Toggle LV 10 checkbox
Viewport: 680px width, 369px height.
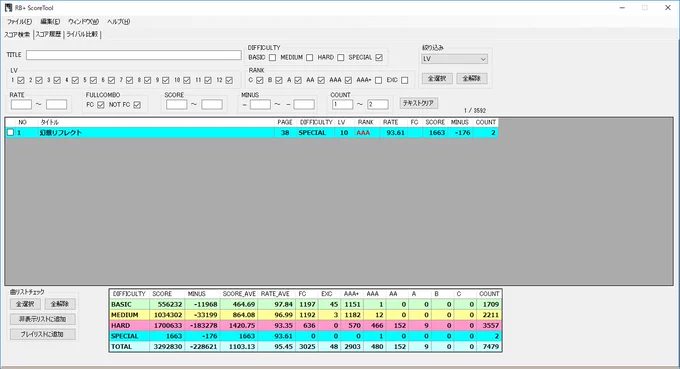(x=186, y=80)
